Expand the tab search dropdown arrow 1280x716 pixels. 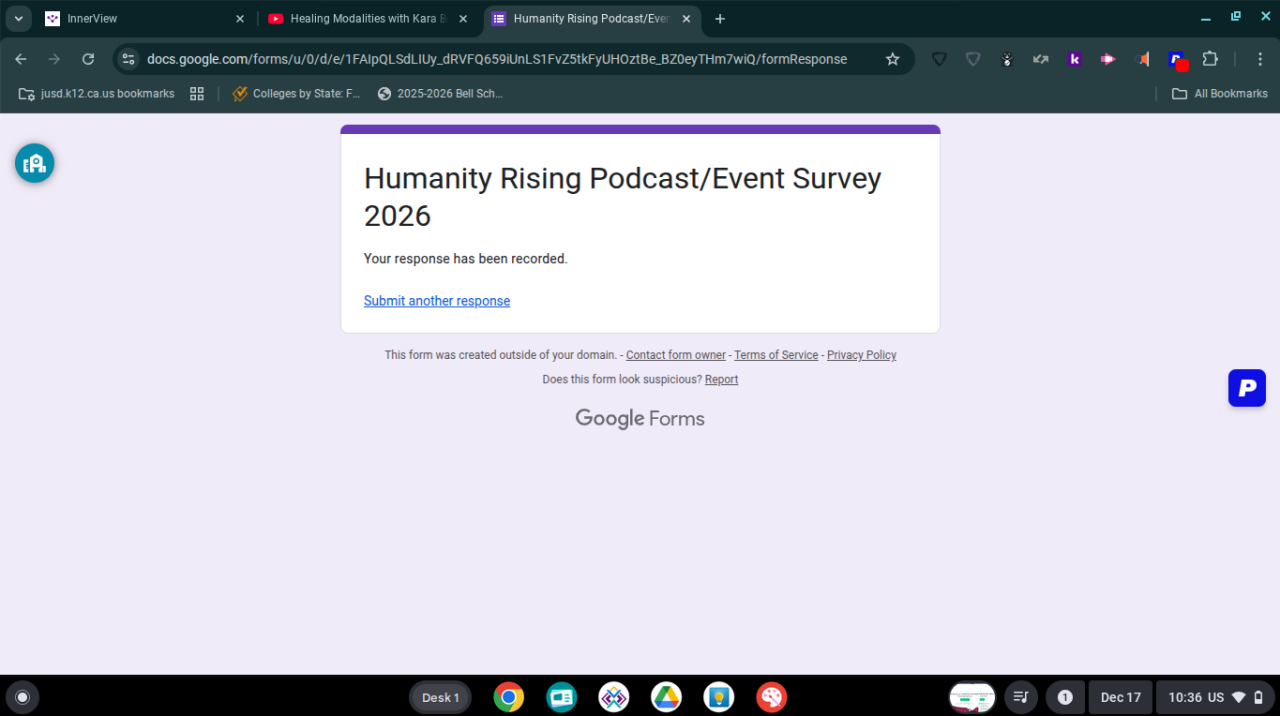point(18,19)
